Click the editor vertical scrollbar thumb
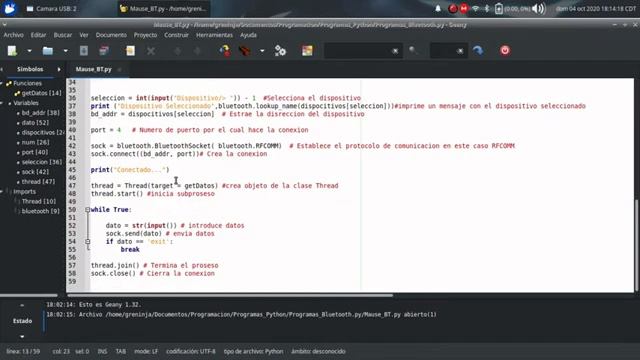The width and height of the screenshot is (640, 360). click(x=637, y=244)
